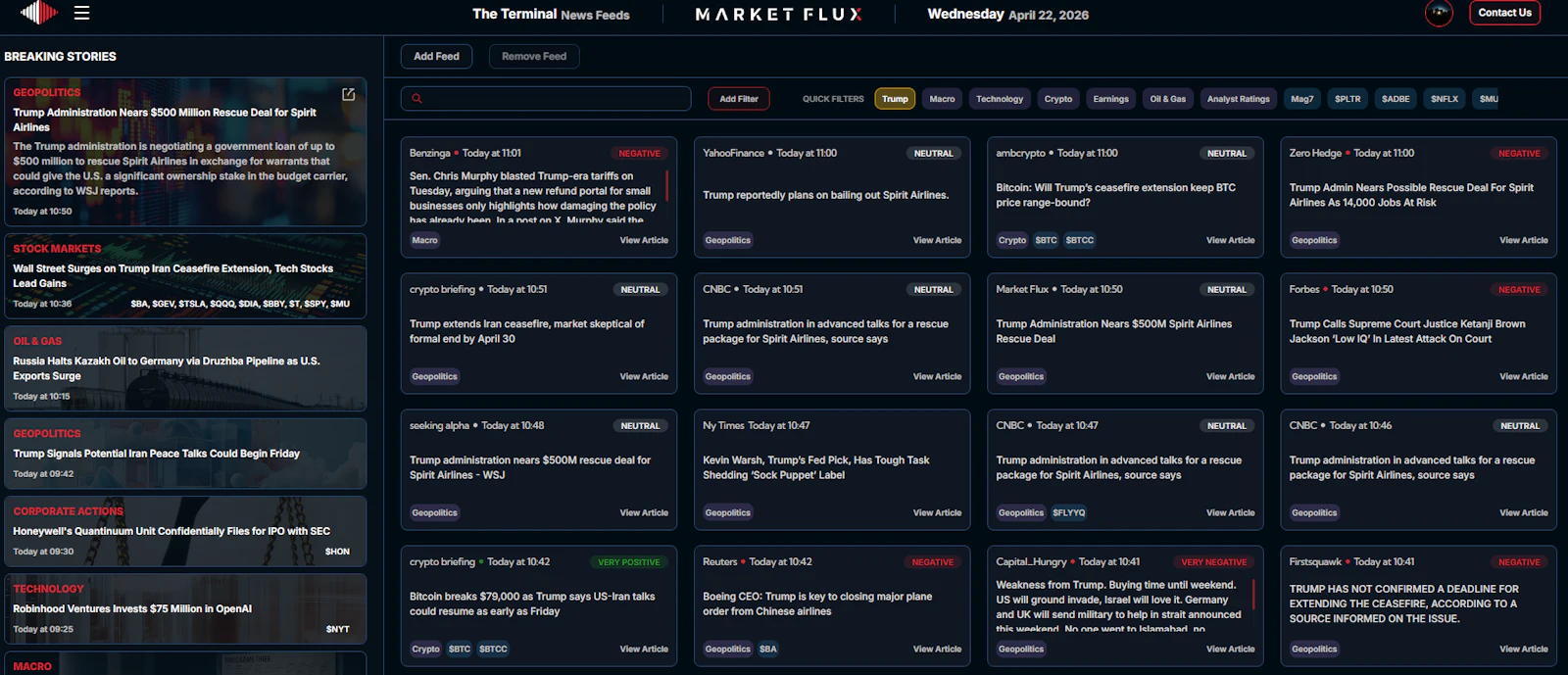Image resolution: width=1568 pixels, height=675 pixels.
Task: Toggle the Oil & Gas quick filter
Action: [x=1167, y=99]
